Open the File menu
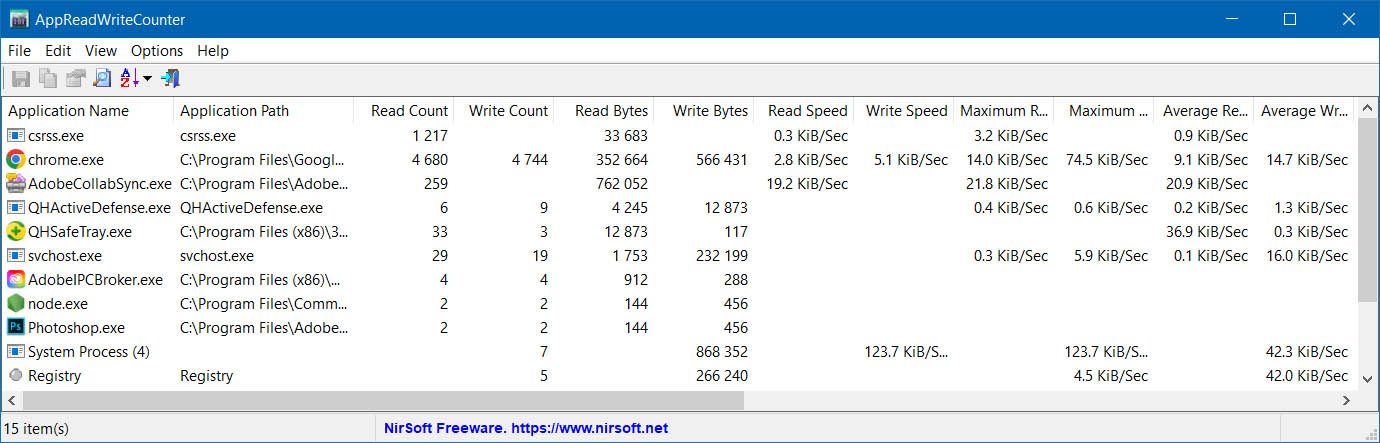Image resolution: width=1380 pixels, height=443 pixels. (19, 50)
